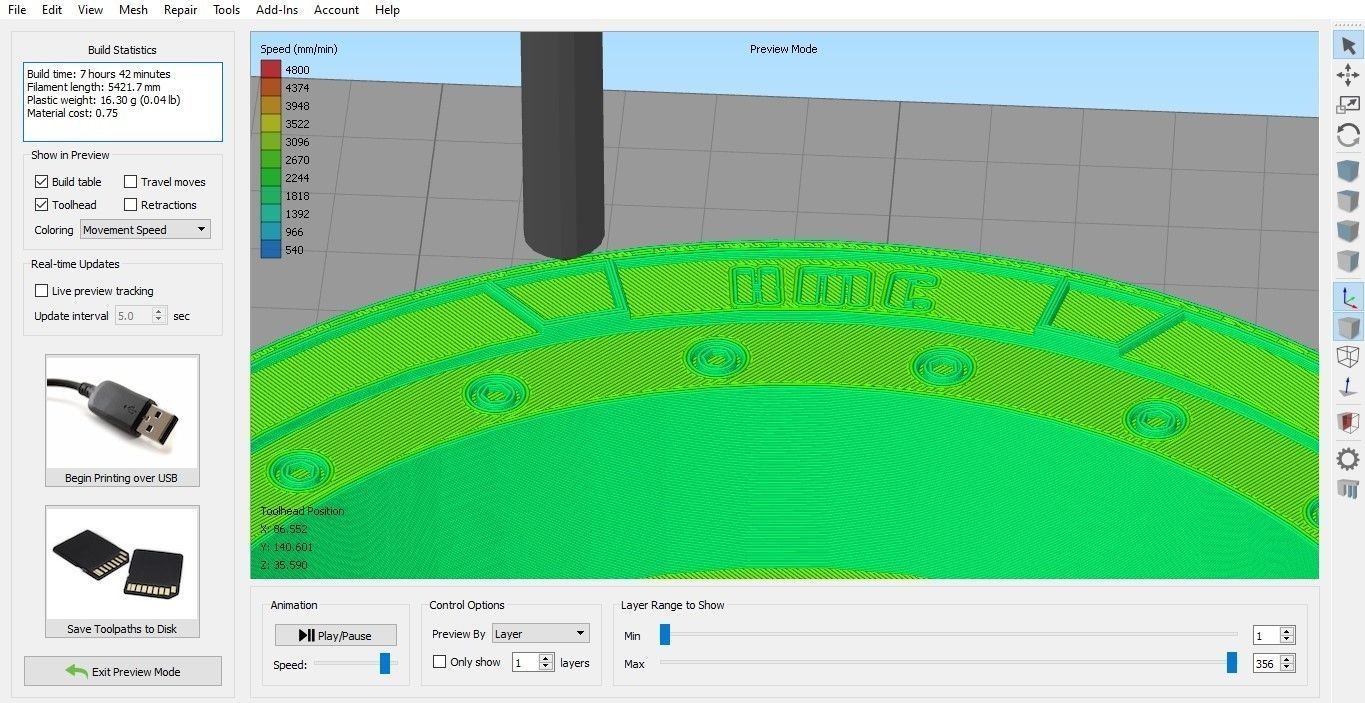Activate the translate view move tool
The height and width of the screenshot is (703, 1365).
1348,75
